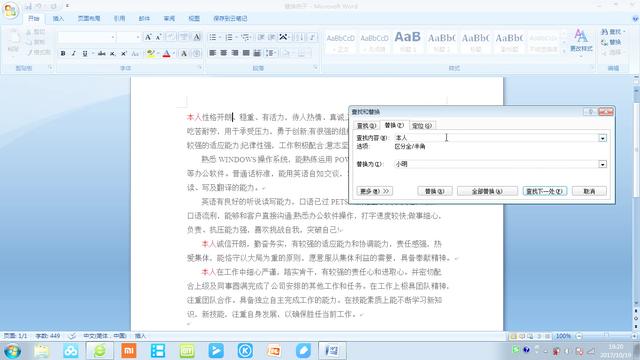This screenshot has width=640, height=360.
Task: Open the blue K taskbar app
Action: tap(245, 351)
